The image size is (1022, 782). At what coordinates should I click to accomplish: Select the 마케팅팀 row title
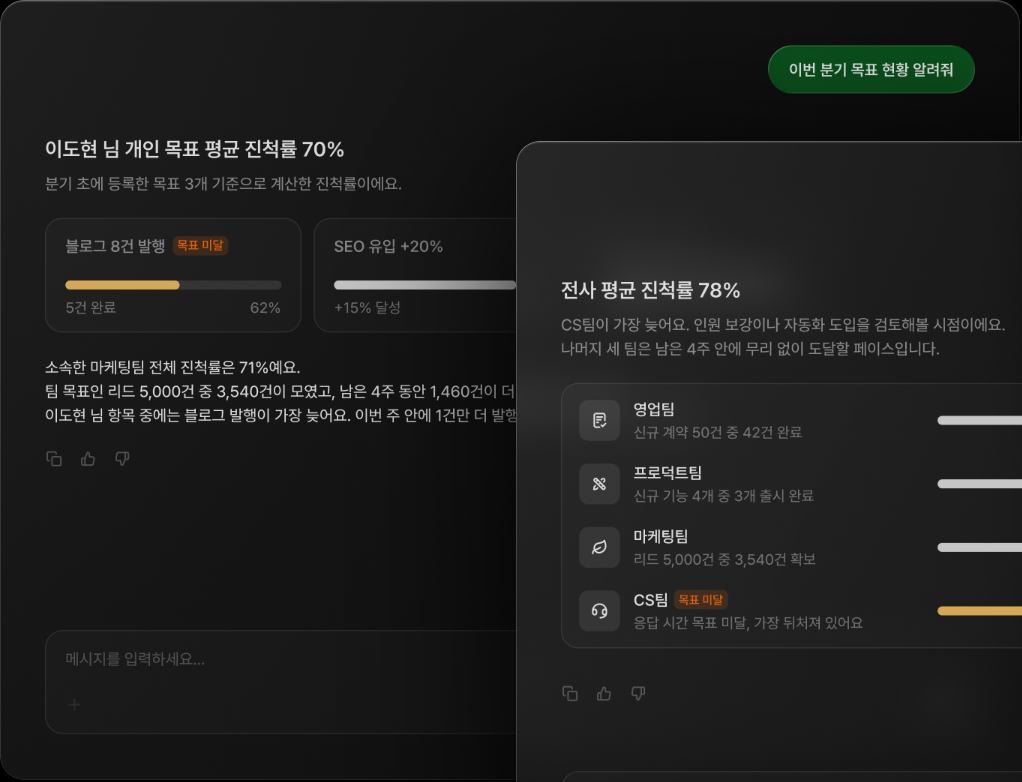661,536
